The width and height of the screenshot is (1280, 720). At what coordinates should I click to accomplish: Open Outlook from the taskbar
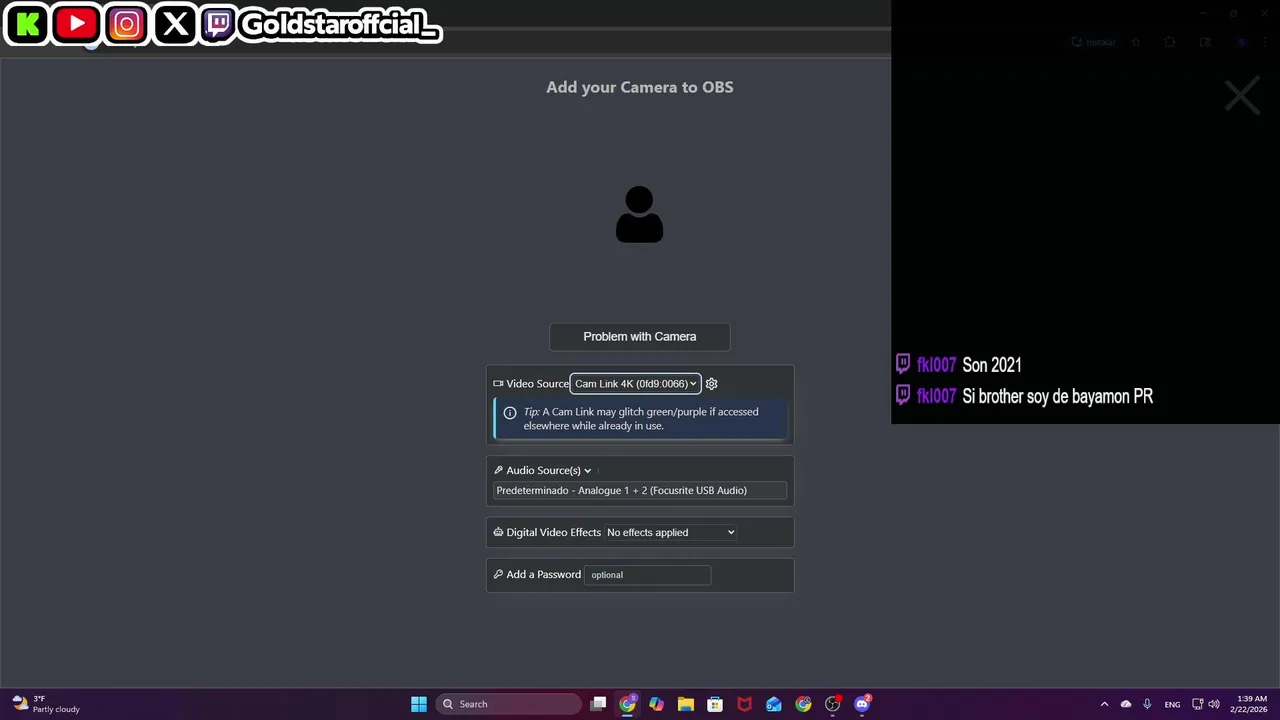pyautogui.click(x=774, y=704)
